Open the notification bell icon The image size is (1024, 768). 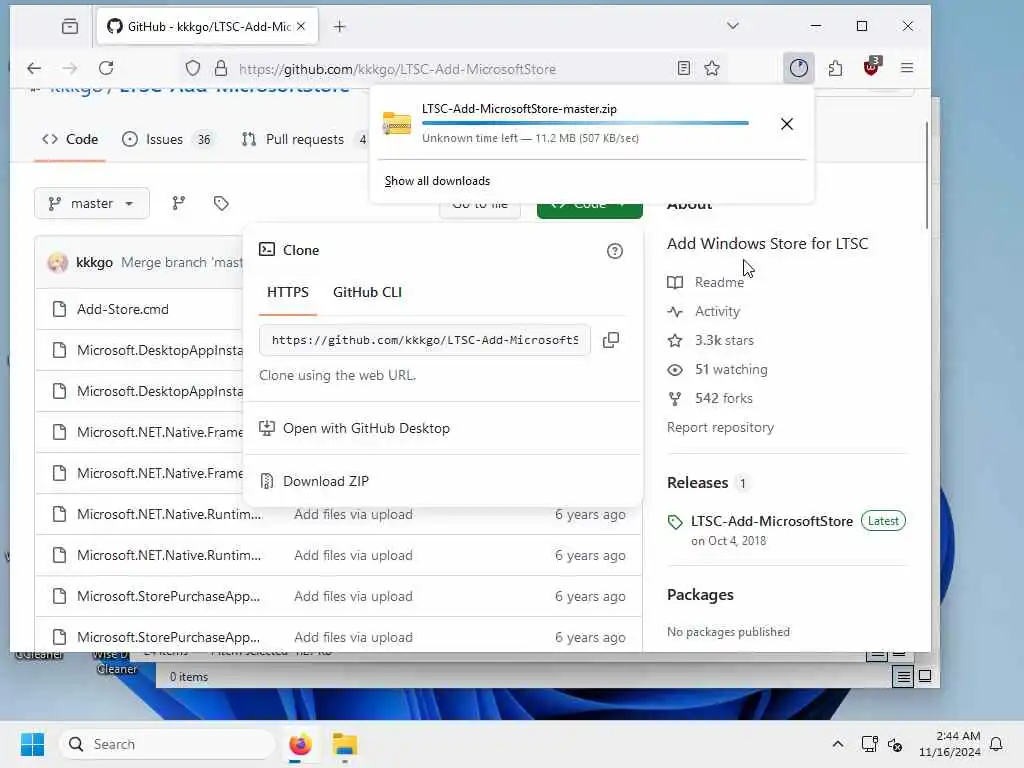pyautogui.click(x=997, y=744)
